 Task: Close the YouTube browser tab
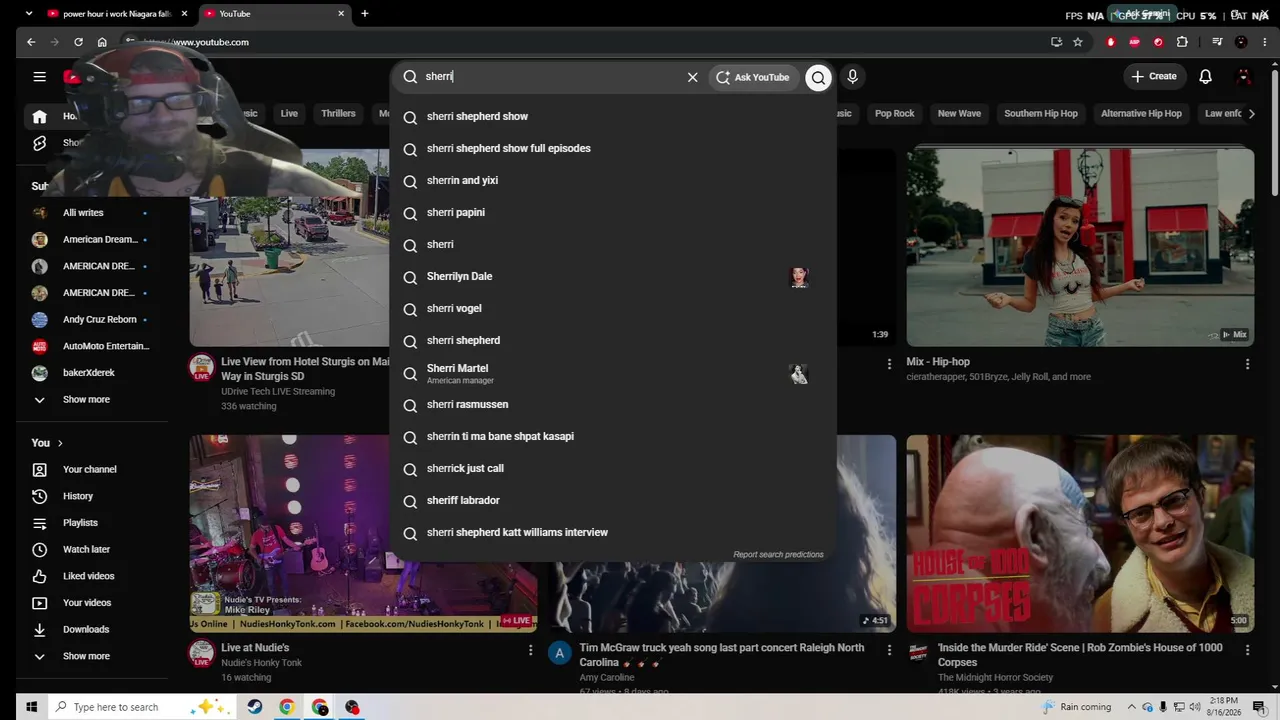[x=341, y=14]
